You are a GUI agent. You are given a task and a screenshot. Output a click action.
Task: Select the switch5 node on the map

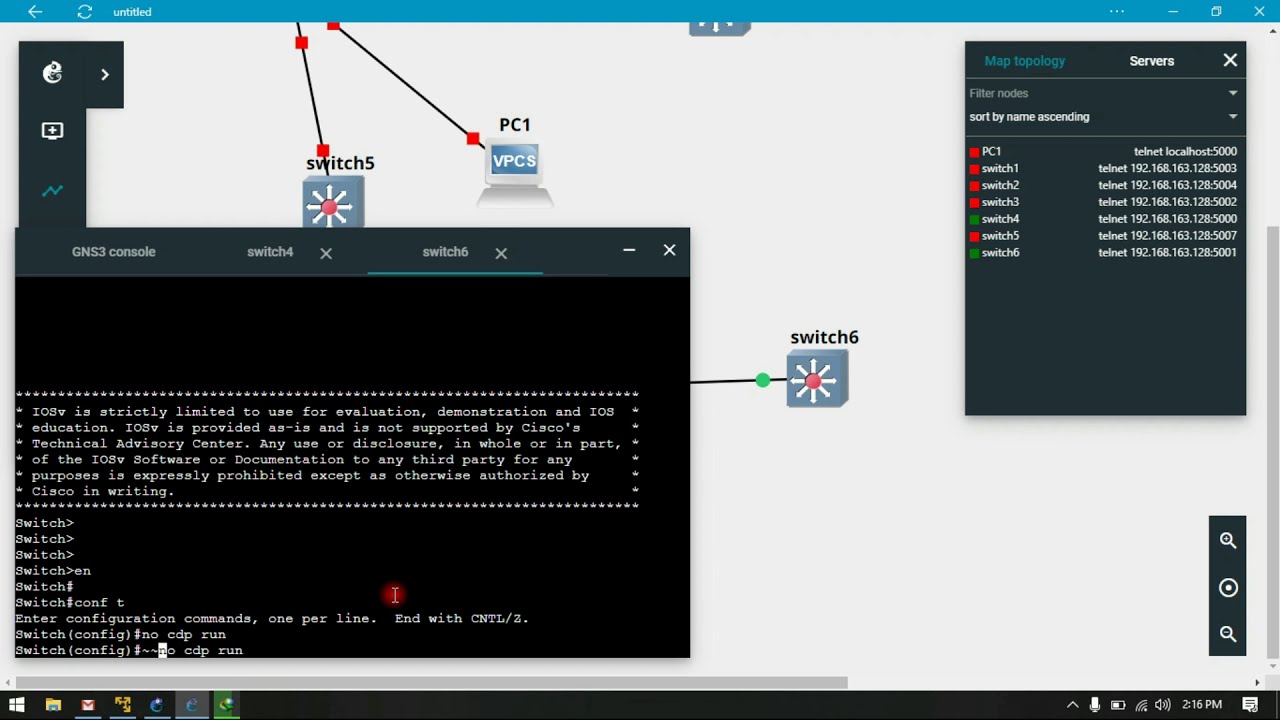(333, 203)
